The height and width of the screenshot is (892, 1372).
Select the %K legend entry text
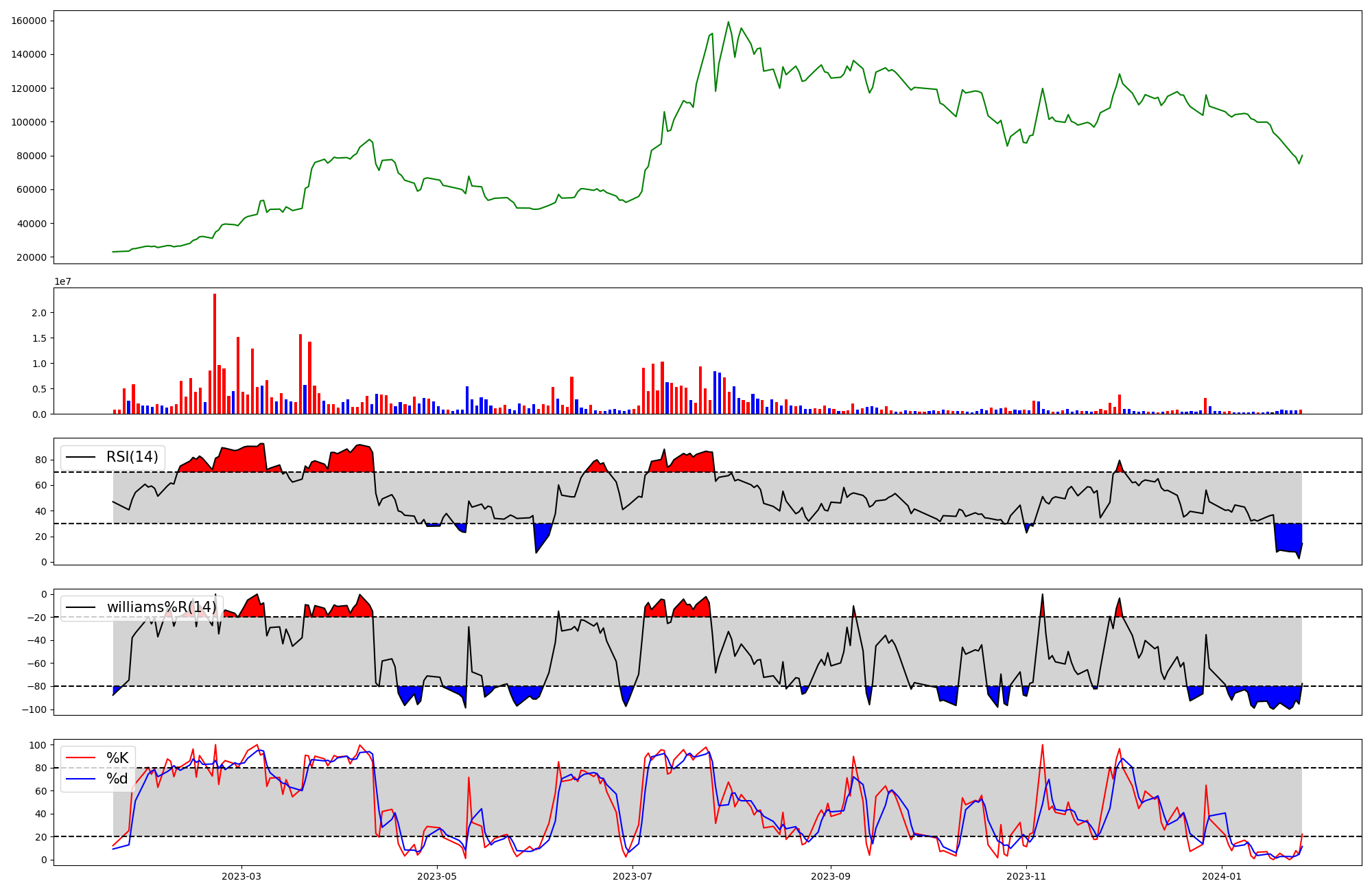point(117,758)
